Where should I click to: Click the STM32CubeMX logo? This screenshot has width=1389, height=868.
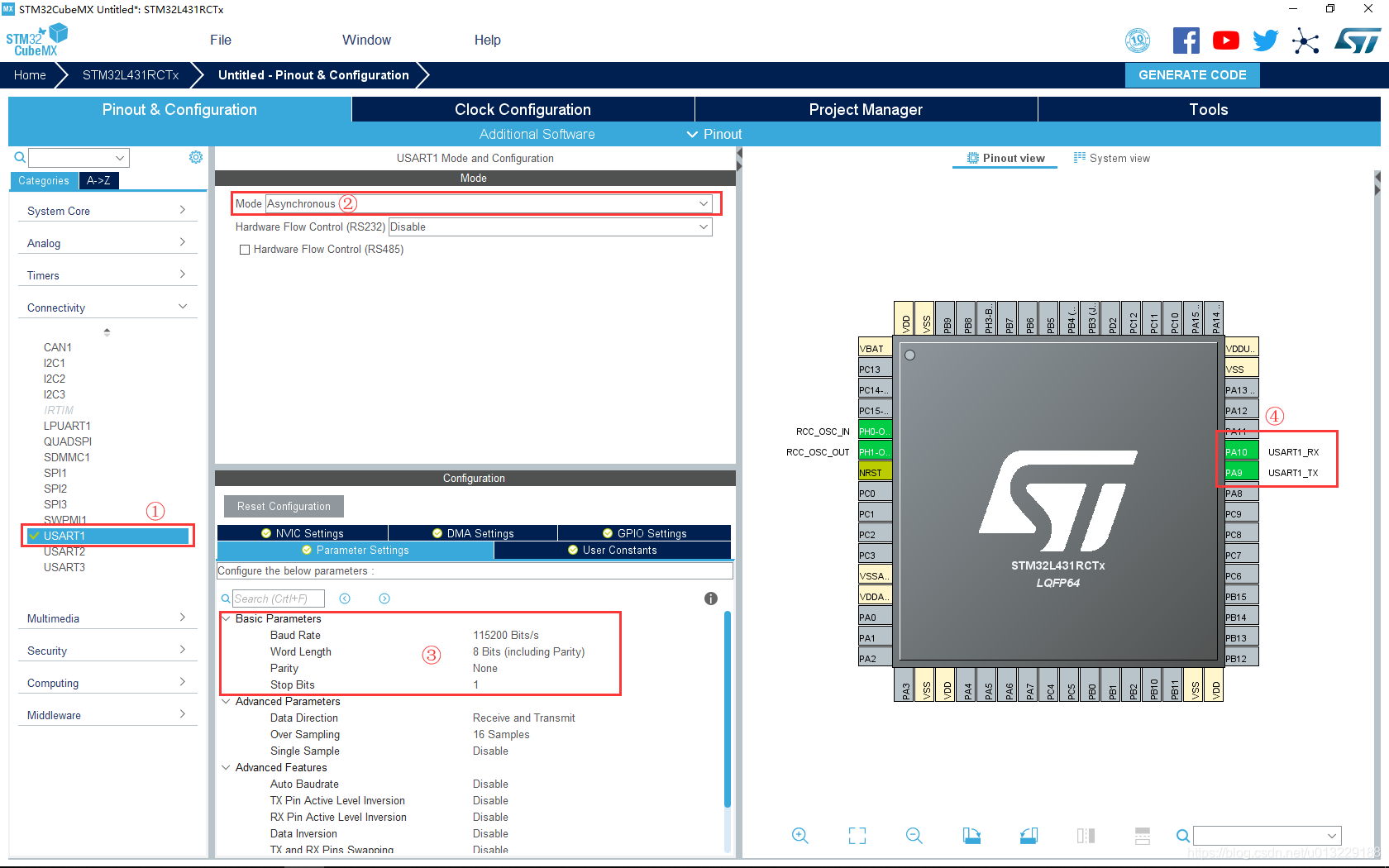tap(37, 40)
